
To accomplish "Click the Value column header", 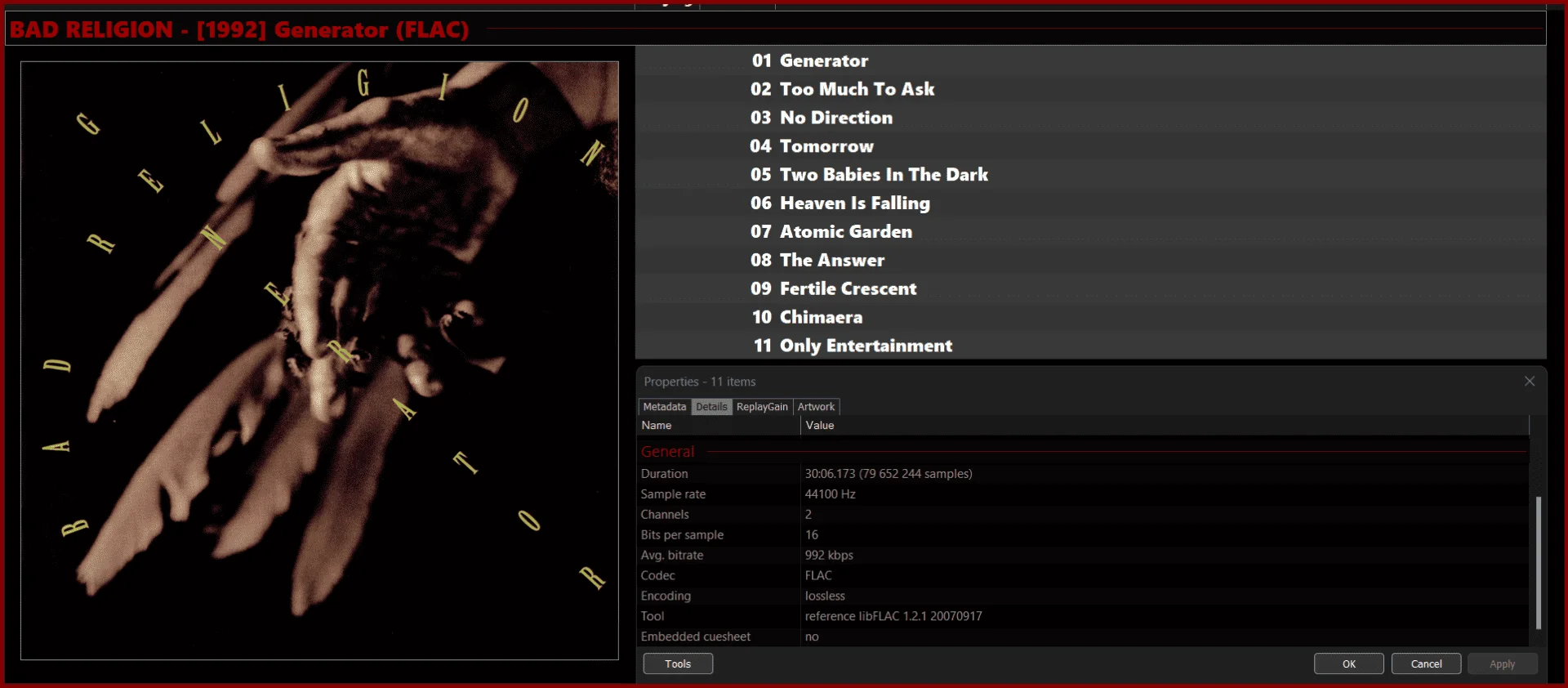I will tap(1165, 426).
